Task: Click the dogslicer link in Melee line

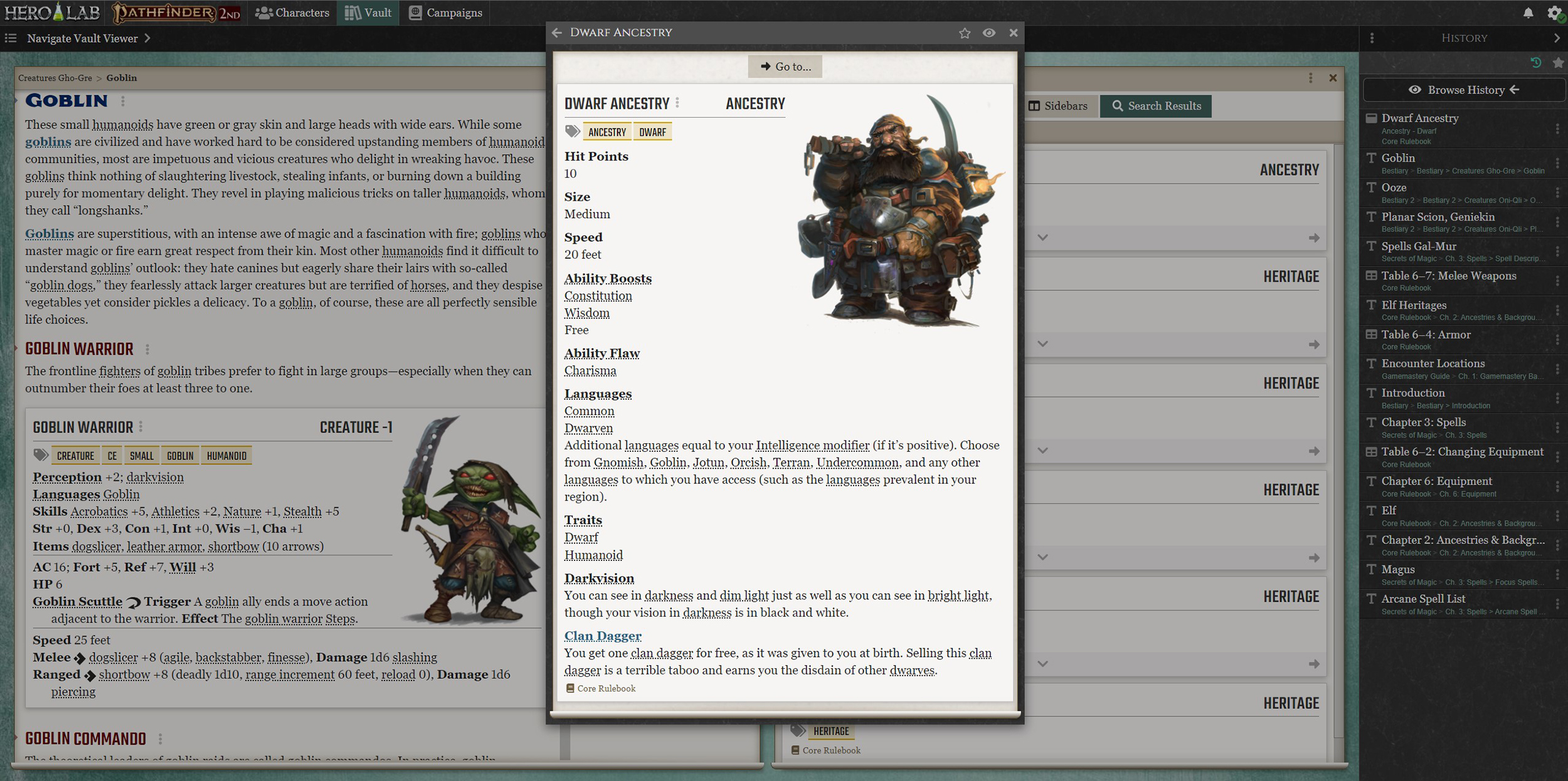Action: 114,658
